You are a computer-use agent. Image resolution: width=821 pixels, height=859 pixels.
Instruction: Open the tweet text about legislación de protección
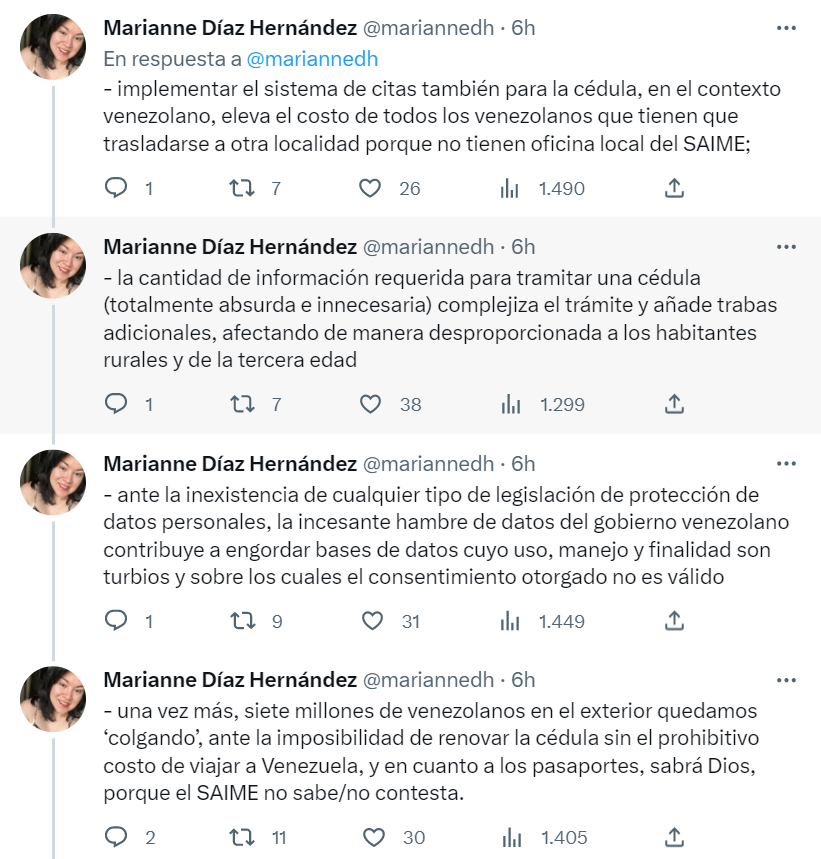click(x=446, y=536)
